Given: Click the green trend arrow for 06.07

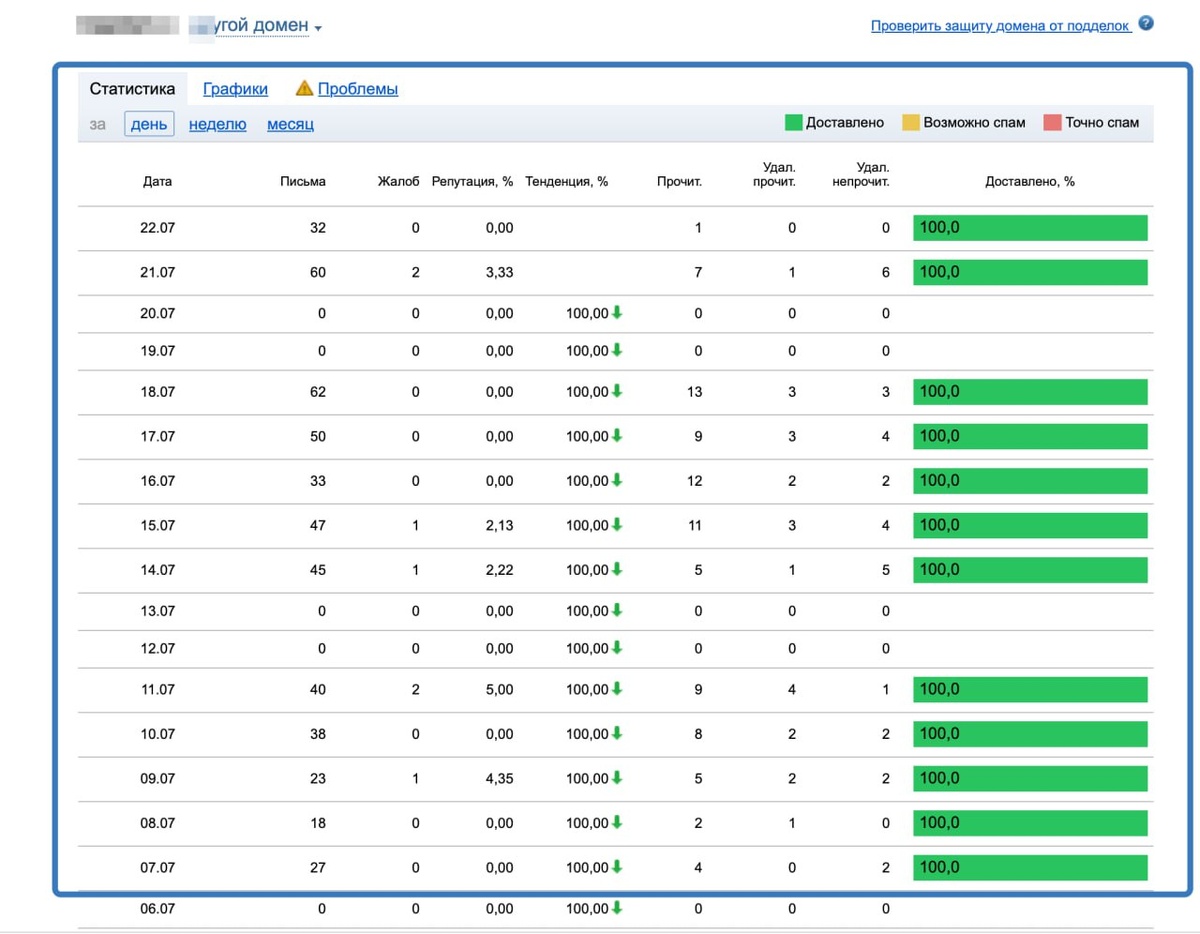Looking at the screenshot, I should 617,908.
